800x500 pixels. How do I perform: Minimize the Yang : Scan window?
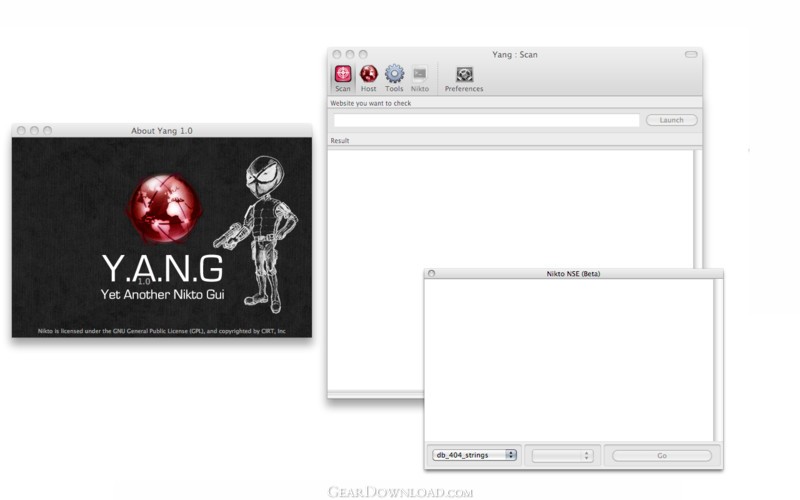[350, 54]
